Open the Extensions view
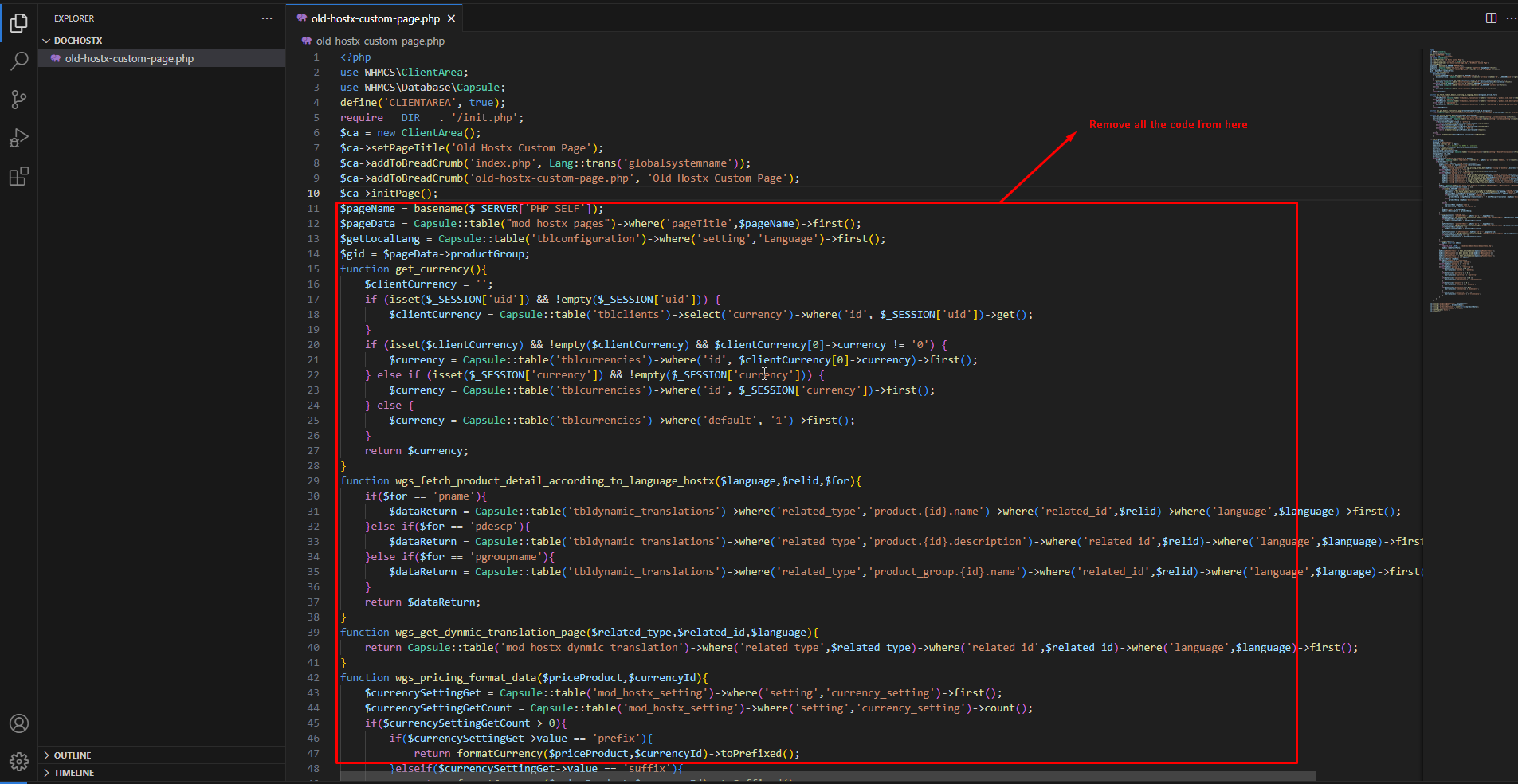This screenshot has height=784, width=1518. pyautogui.click(x=19, y=176)
